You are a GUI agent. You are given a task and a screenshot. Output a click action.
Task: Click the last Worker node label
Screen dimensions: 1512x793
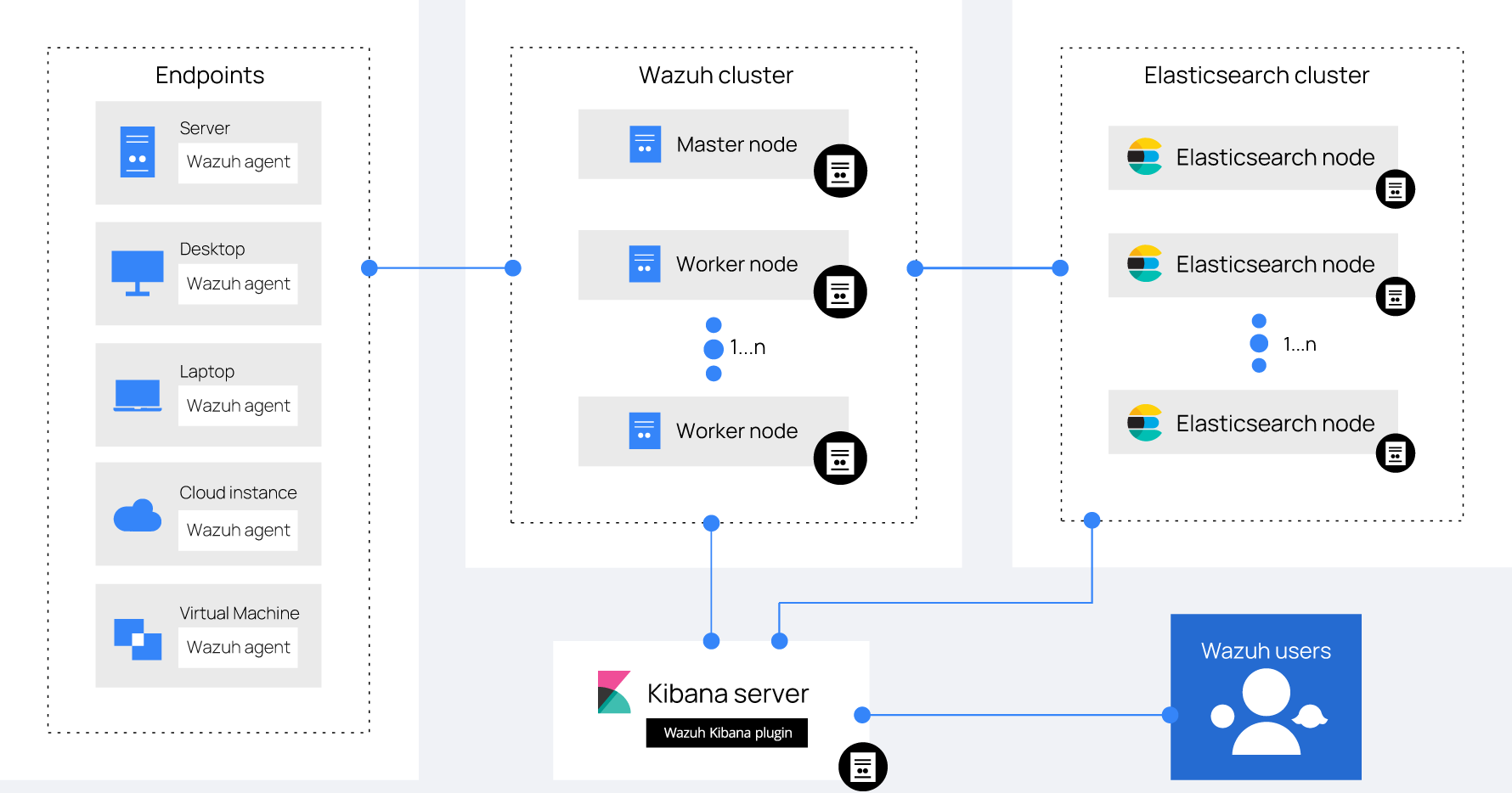tap(736, 430)
